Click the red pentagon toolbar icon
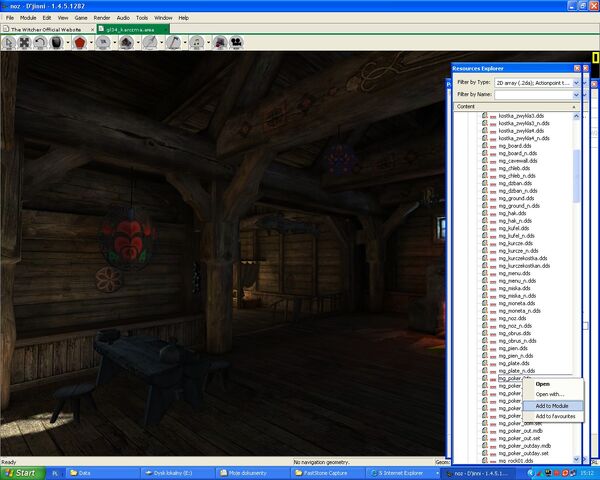The height and width of the screenshot is (480, 600). 80,43
